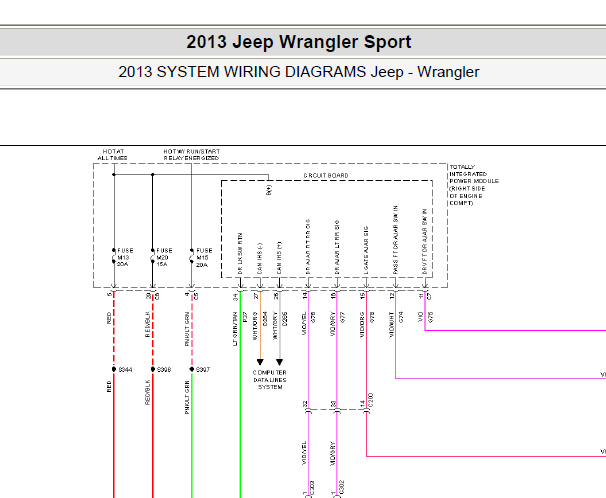The width and height of the screenshot is (606, 498).
Task: Click the 'DR LK SW RTN' pin label
Action: [x=240, y=254]
